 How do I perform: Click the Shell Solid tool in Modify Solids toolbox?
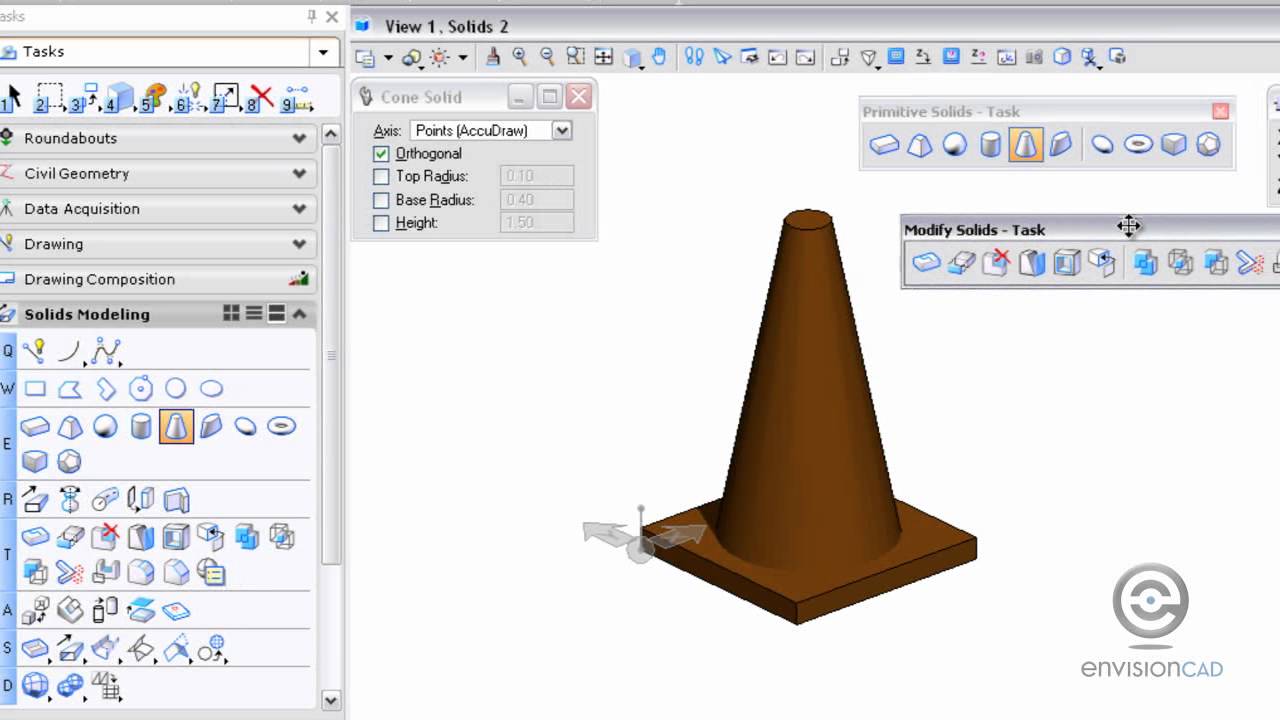tap(1067, 263)
